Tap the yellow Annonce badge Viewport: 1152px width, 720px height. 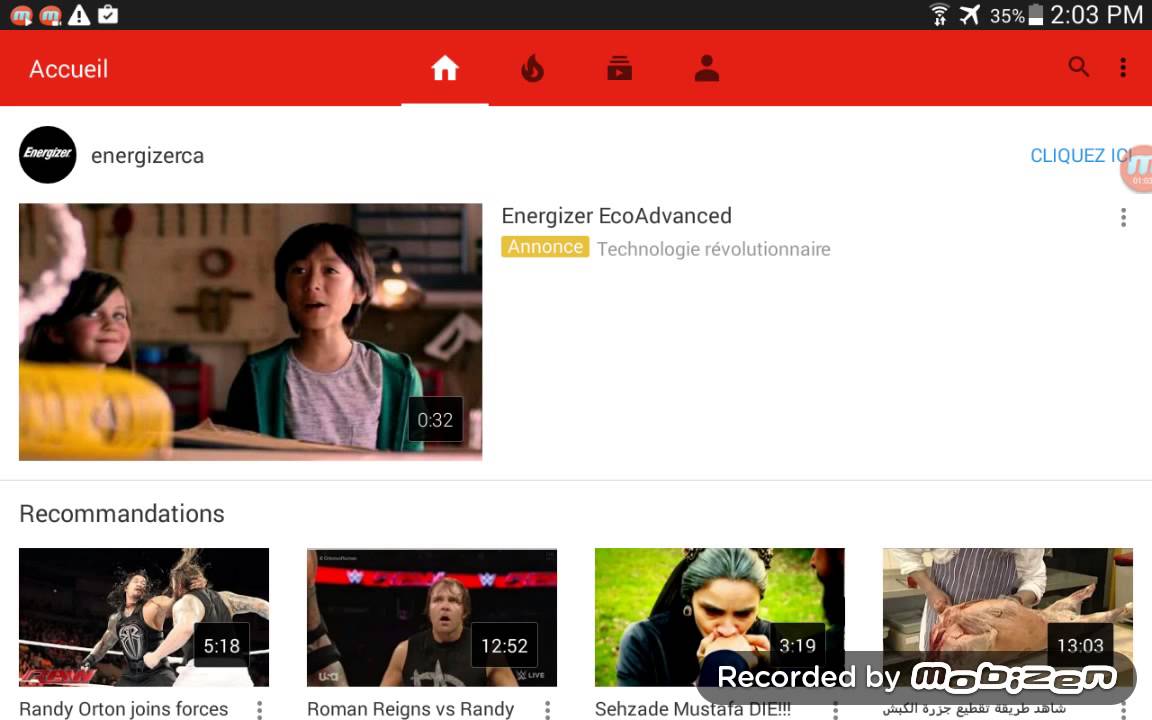click(x=545, y=247)
